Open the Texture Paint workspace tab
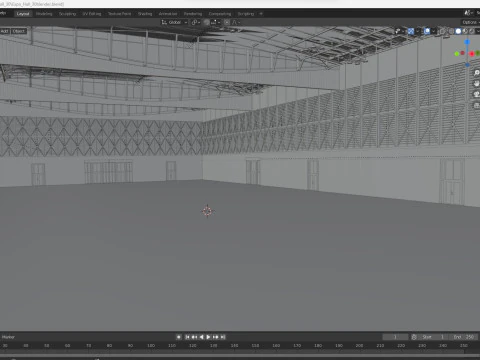Viewport: 480px width, 360px height. tap(119, 14)
